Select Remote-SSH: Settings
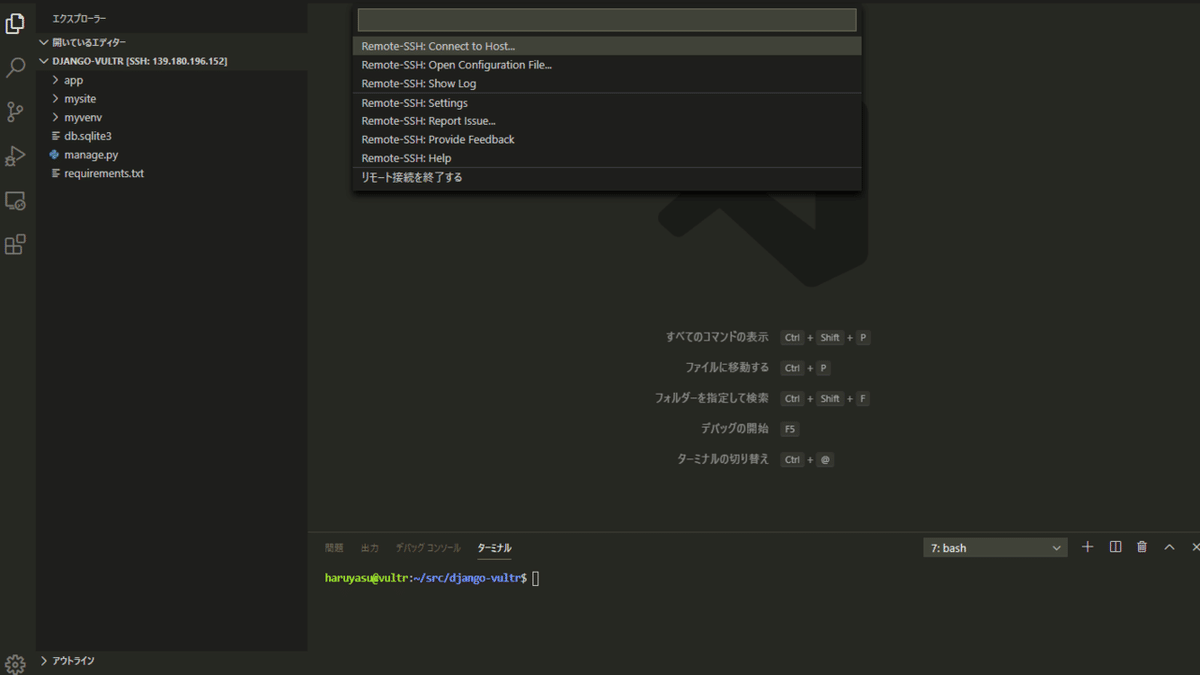This screenshot has width=1200, height=675. 607,103
